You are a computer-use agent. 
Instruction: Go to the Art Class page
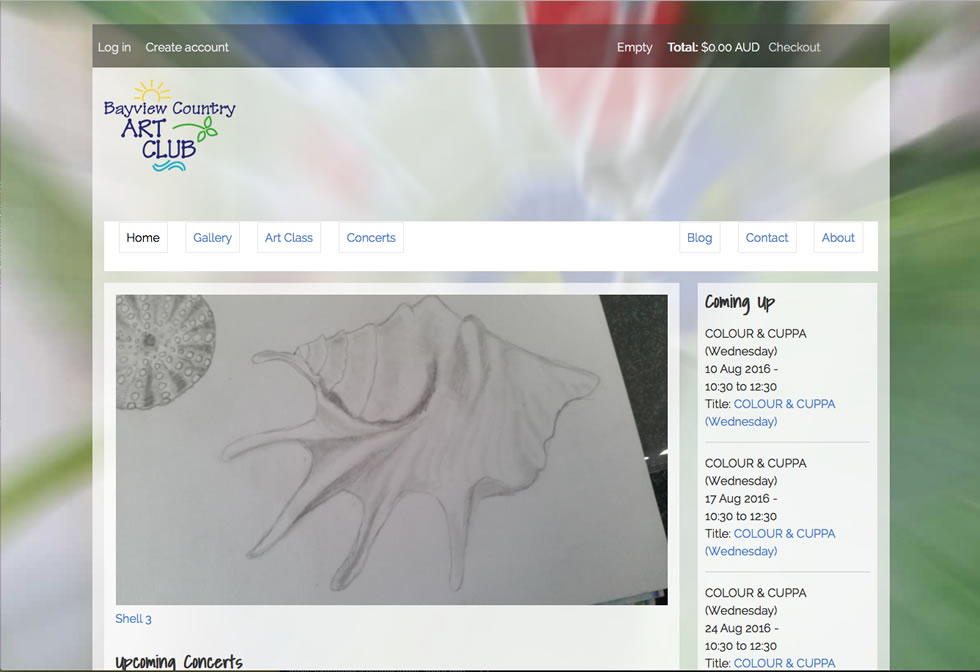[289, 238]
